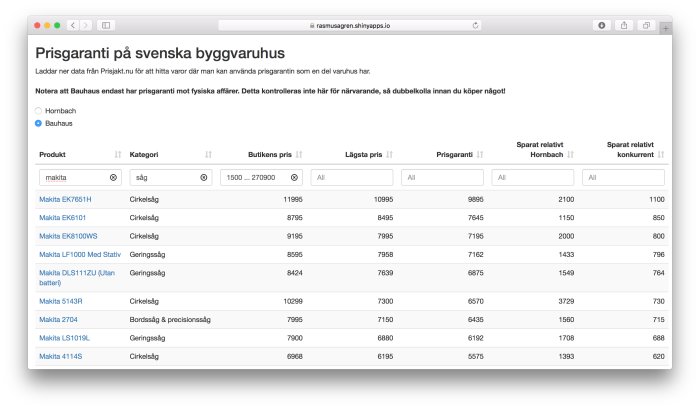Open the Makita DLS111ZU (Utan batteri) link
The width and height of the screenshot is (700, 409).
[x=77, y=278]
